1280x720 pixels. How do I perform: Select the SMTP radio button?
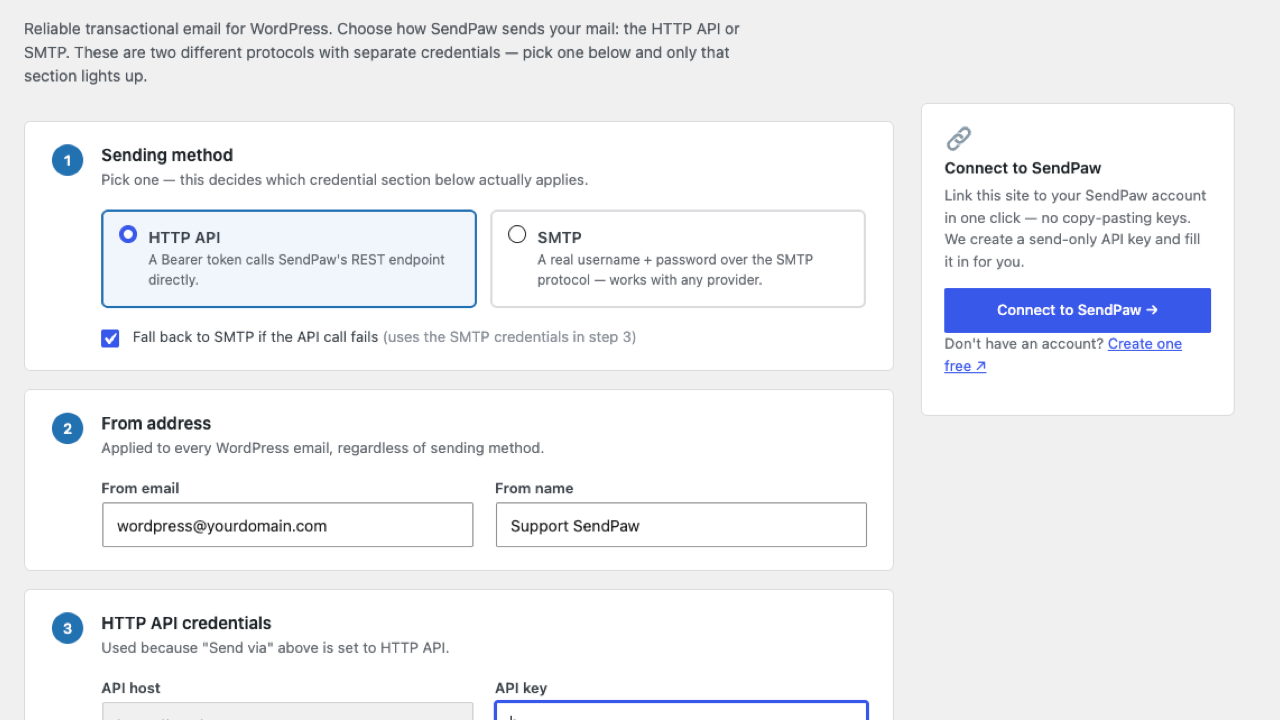(517, 234)
